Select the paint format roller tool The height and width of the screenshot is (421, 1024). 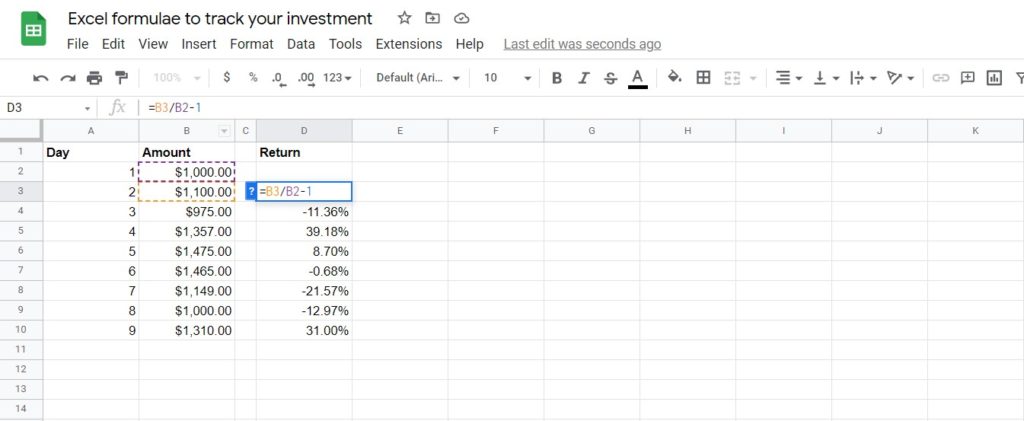pos(121,78)
